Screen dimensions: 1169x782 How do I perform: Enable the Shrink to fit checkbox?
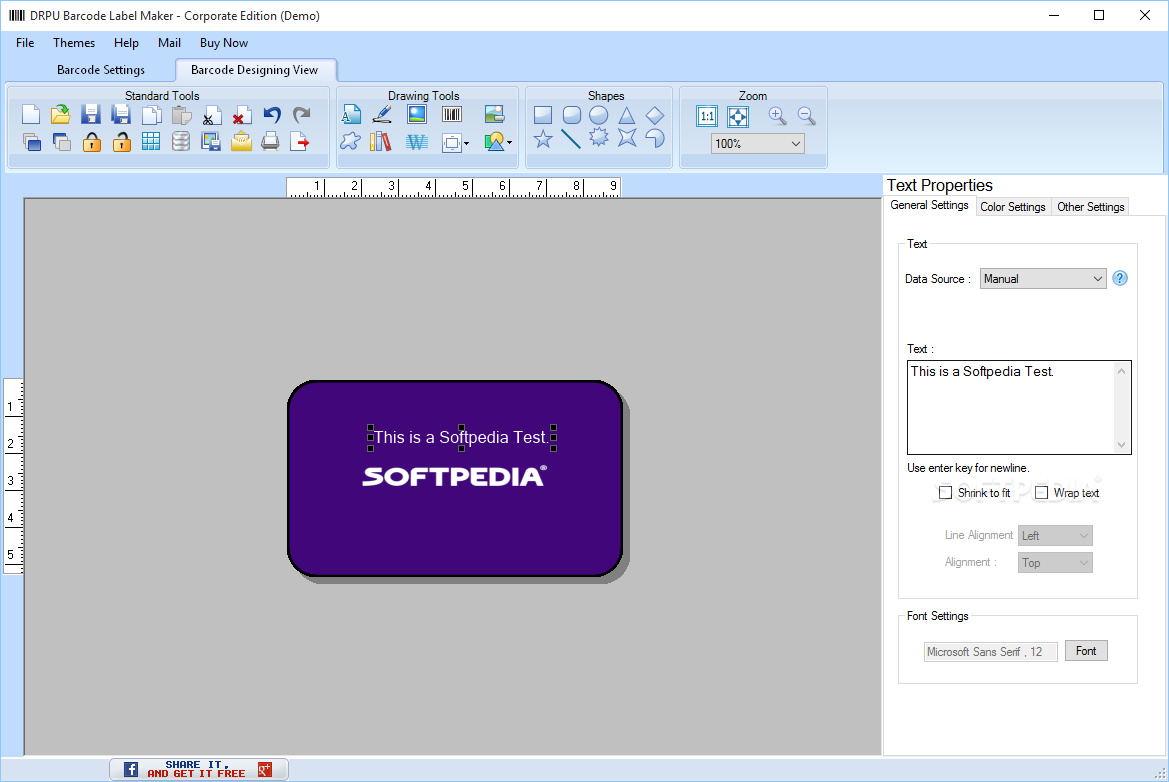(945, 493)
